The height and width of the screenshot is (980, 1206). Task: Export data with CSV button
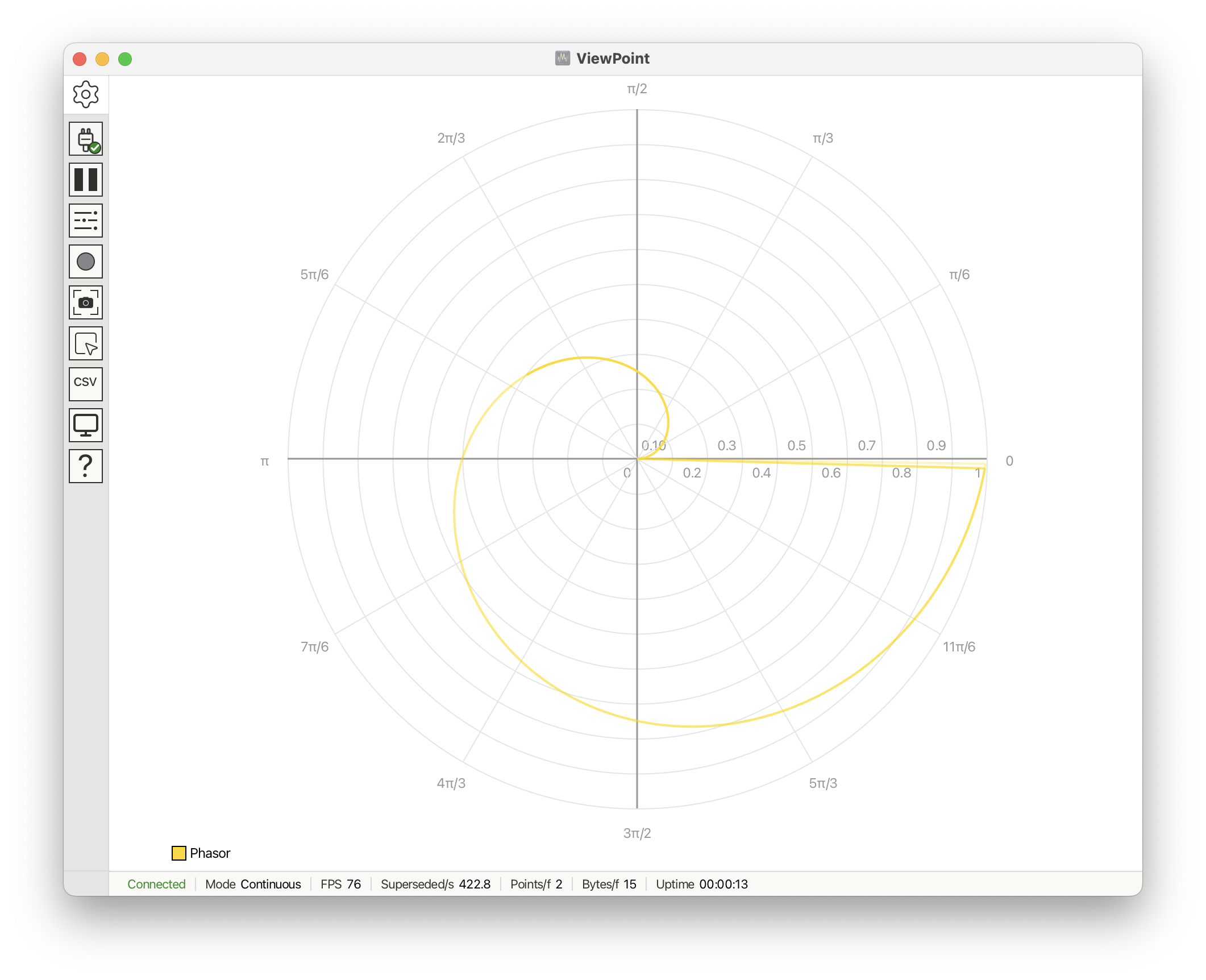[x=86, y=384]
